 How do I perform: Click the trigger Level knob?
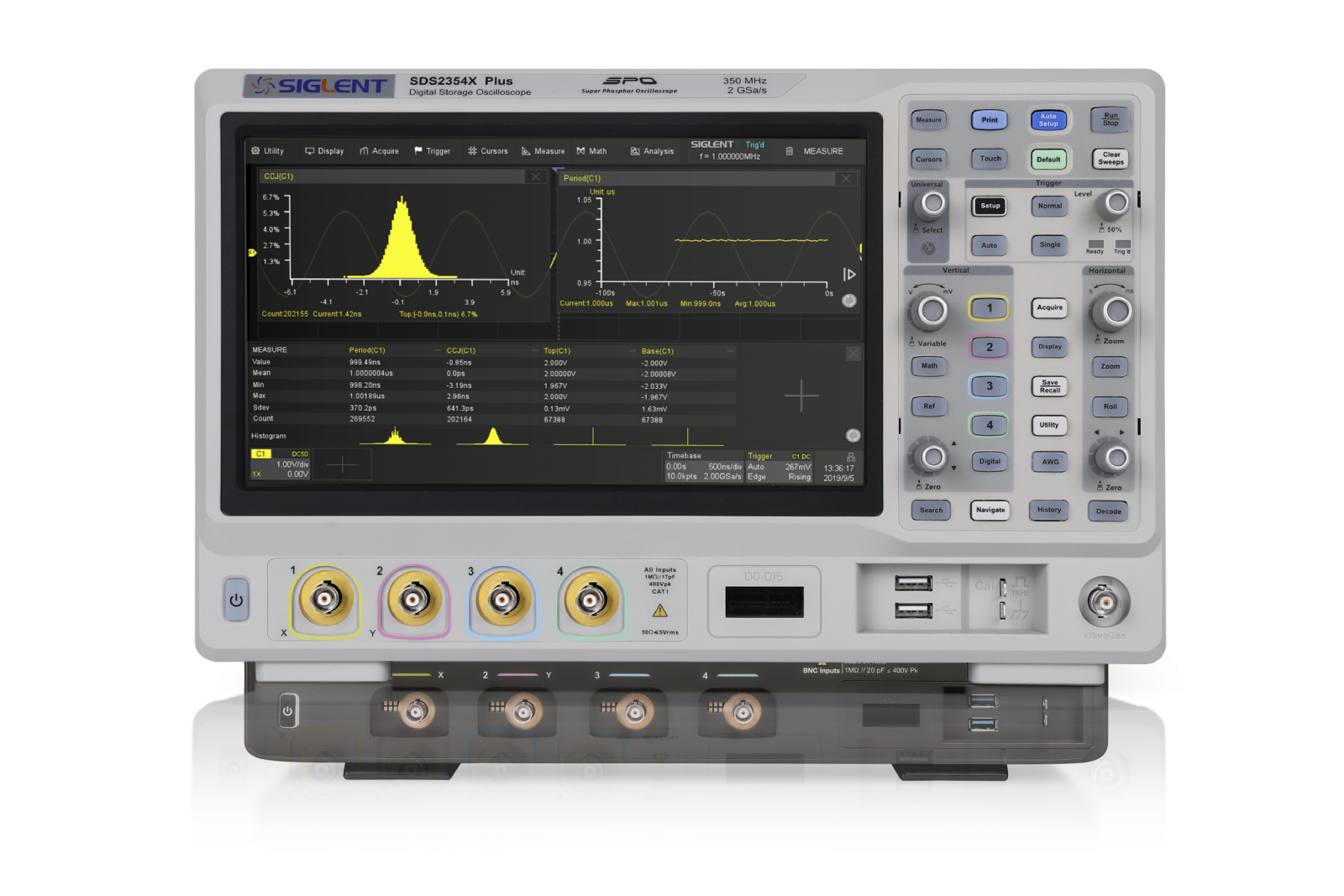(1116, 202)
